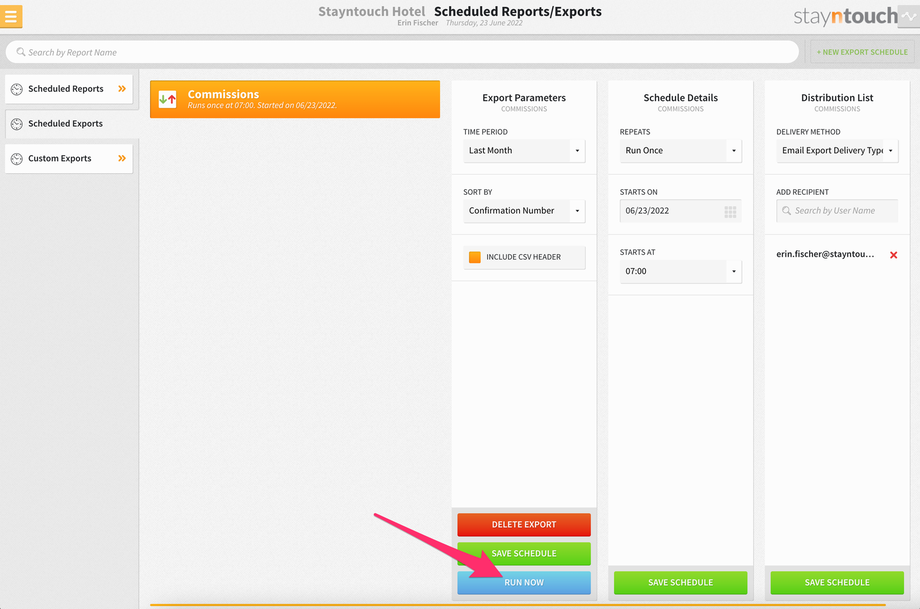Open the Time Period dropdown
This screenshot has width=920, height=609.
click(524, 151)
